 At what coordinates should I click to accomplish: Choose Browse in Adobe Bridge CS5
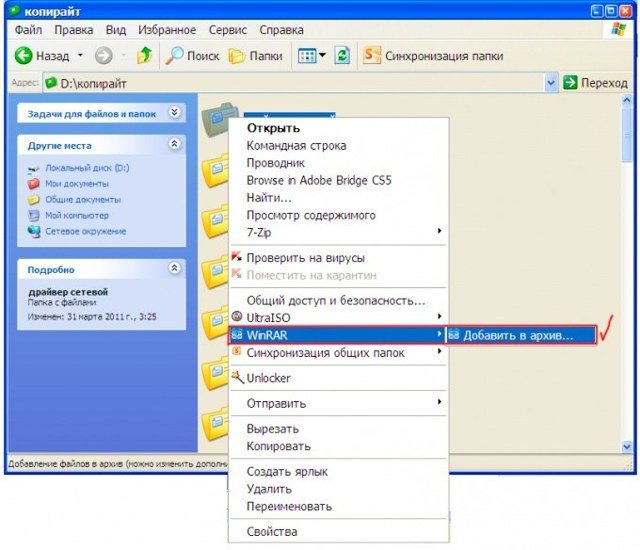[339, 180]
